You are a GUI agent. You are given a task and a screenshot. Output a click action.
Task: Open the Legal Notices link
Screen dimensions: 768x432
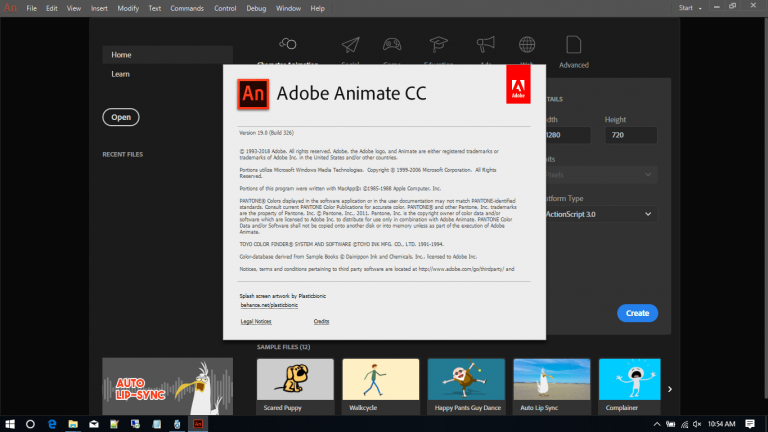256,321
